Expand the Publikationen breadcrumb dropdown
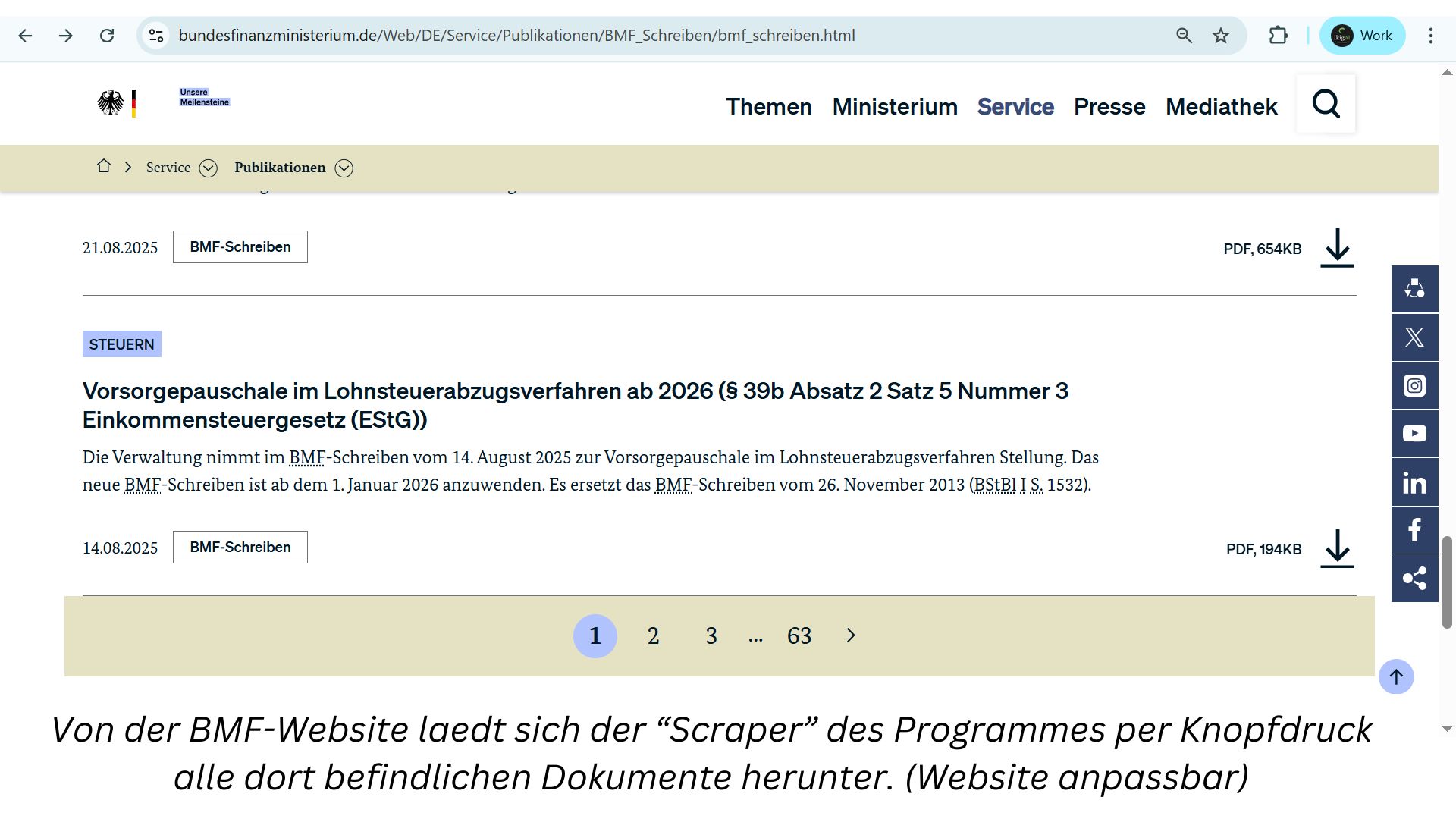This screenshot has height=819, width=1456. pos(344,168)
